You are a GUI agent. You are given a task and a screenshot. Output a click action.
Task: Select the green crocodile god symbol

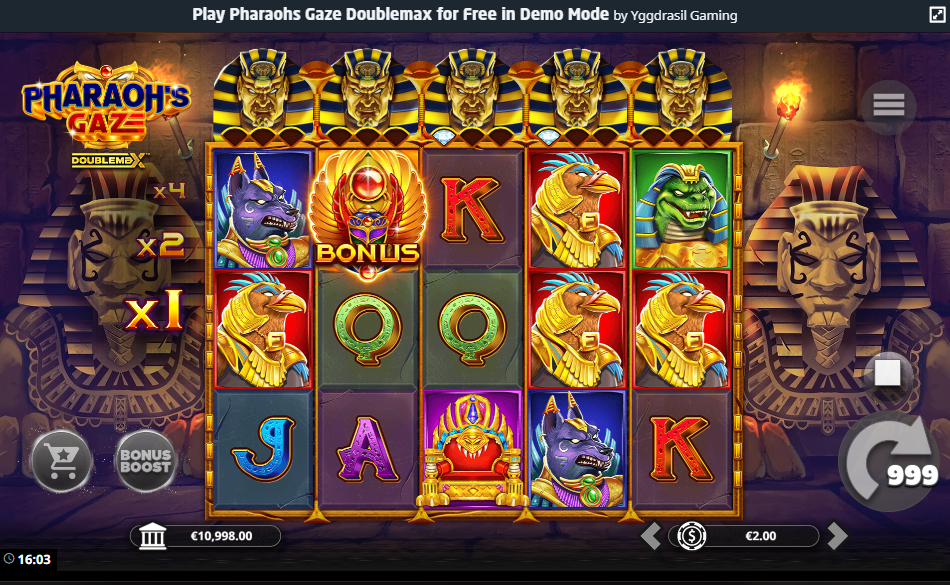point(682,209)
